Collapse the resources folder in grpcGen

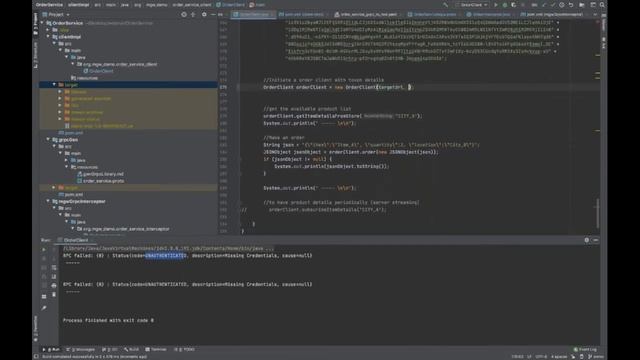coord(67,167)
